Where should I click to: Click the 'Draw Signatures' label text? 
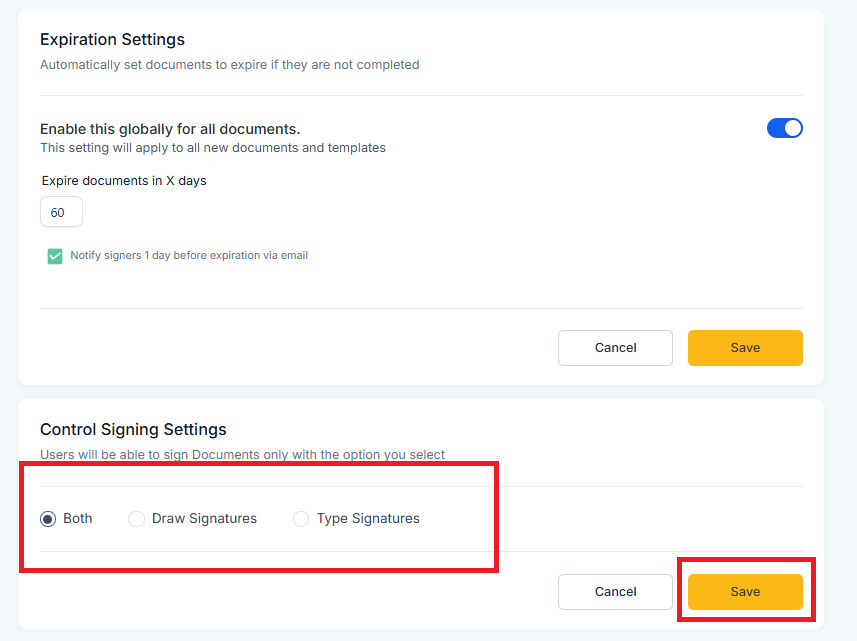click(204, 519)
